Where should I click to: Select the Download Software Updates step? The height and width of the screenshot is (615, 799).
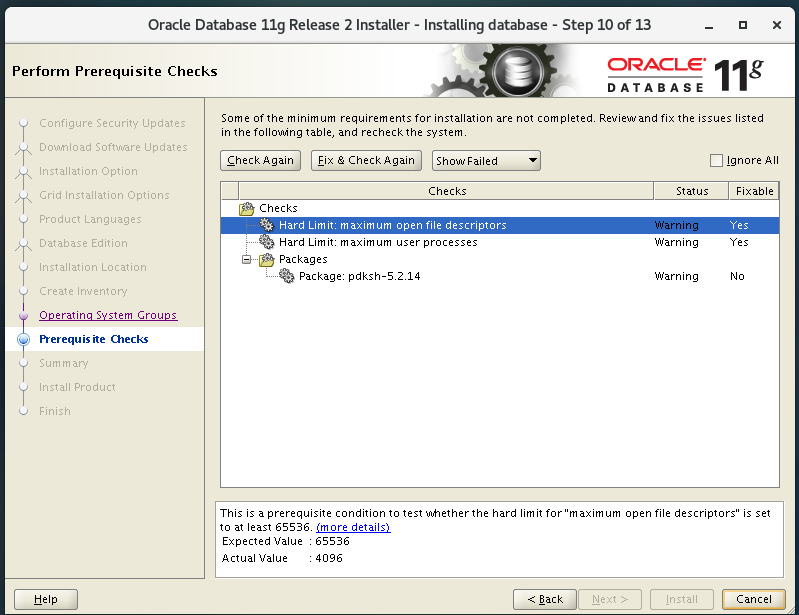pyautogui.click(x=113, y=147)
